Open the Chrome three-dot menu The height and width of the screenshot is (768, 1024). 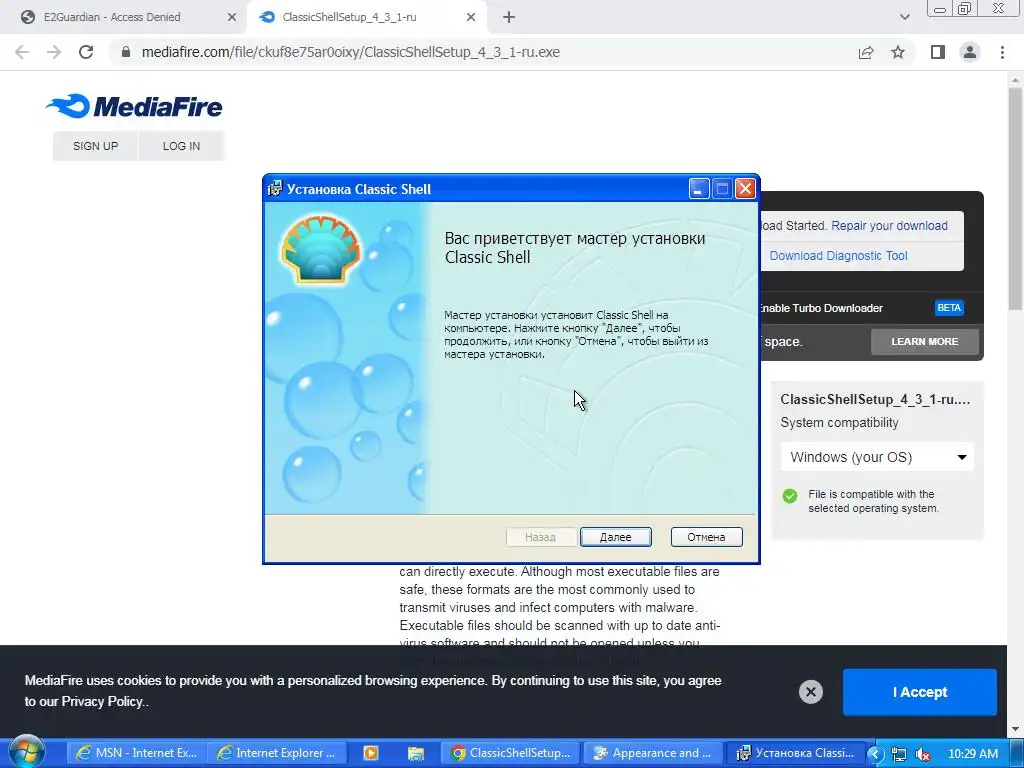[1002, 52]
